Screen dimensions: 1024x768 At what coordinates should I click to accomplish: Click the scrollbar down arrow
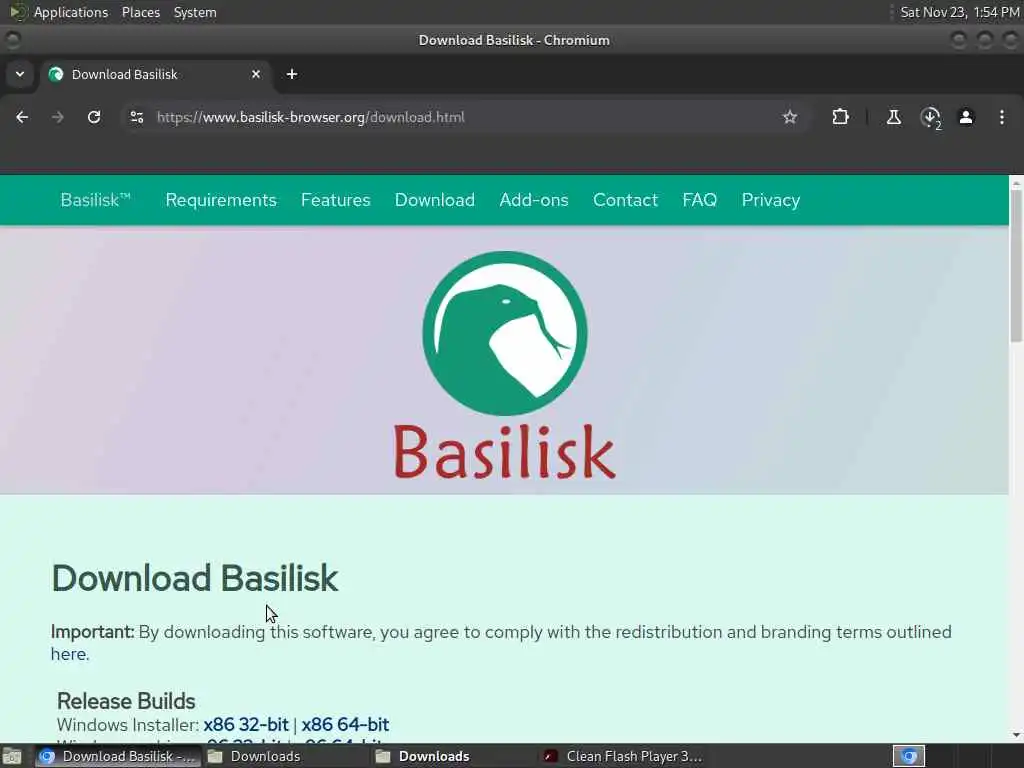pyautogui.click(x=1016, y=735)
